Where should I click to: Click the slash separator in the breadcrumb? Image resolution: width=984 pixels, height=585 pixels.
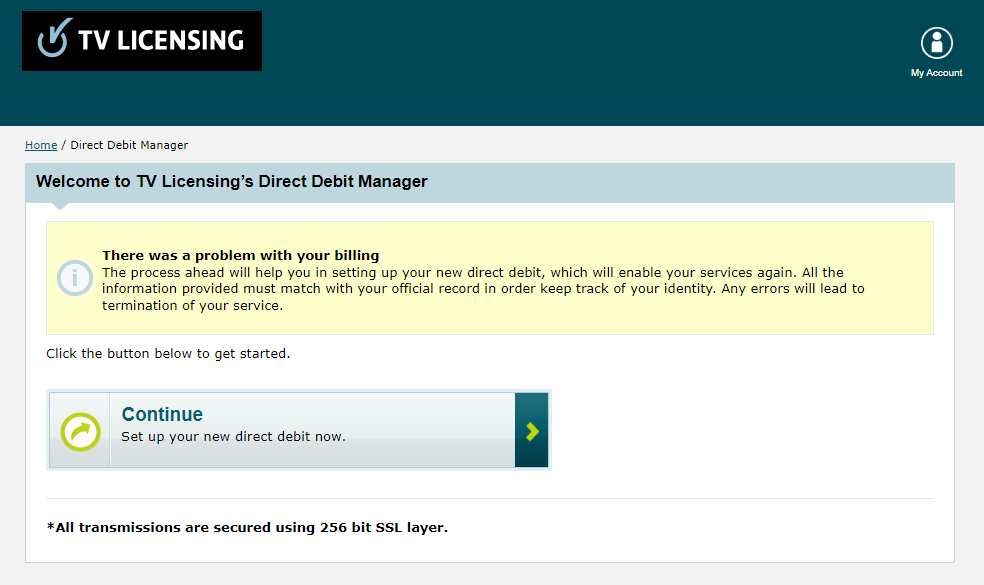[64, 145]
